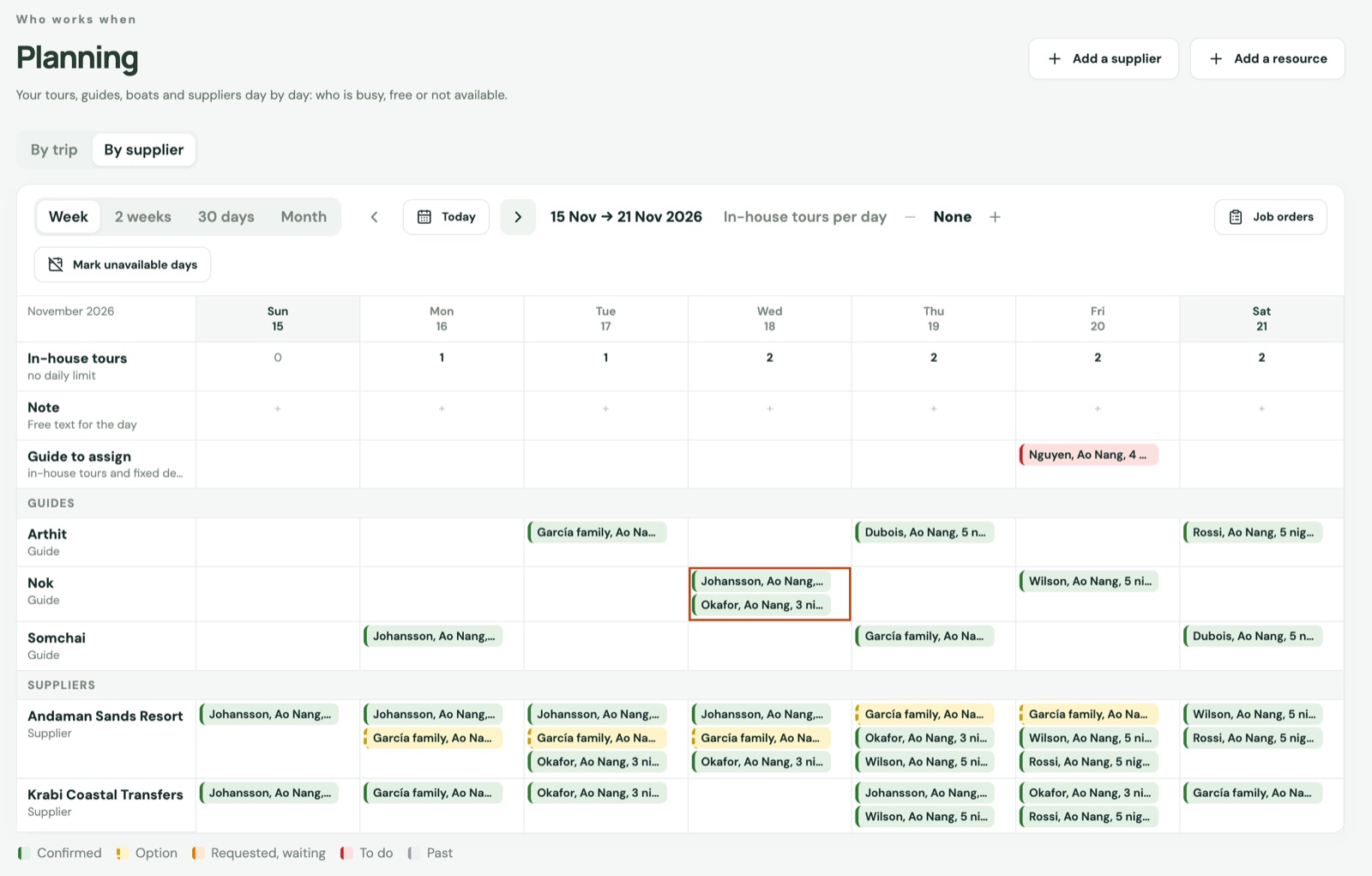Open Arthit's Dubois tour on Thursday

(925, 532)
